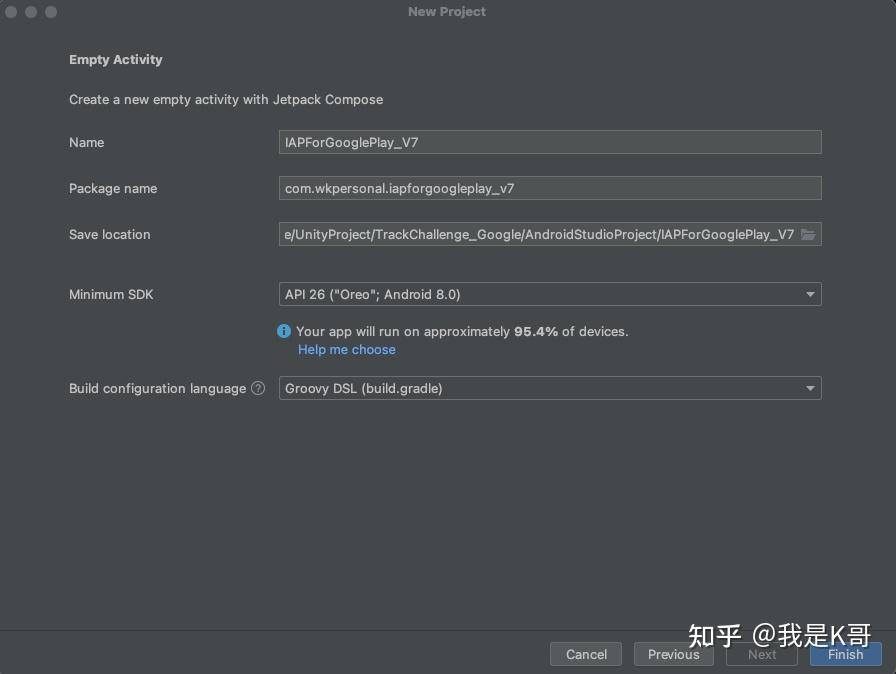Go back with the Previous button
The height and width of the screenshot is (674, 896).
pos(673,654)
